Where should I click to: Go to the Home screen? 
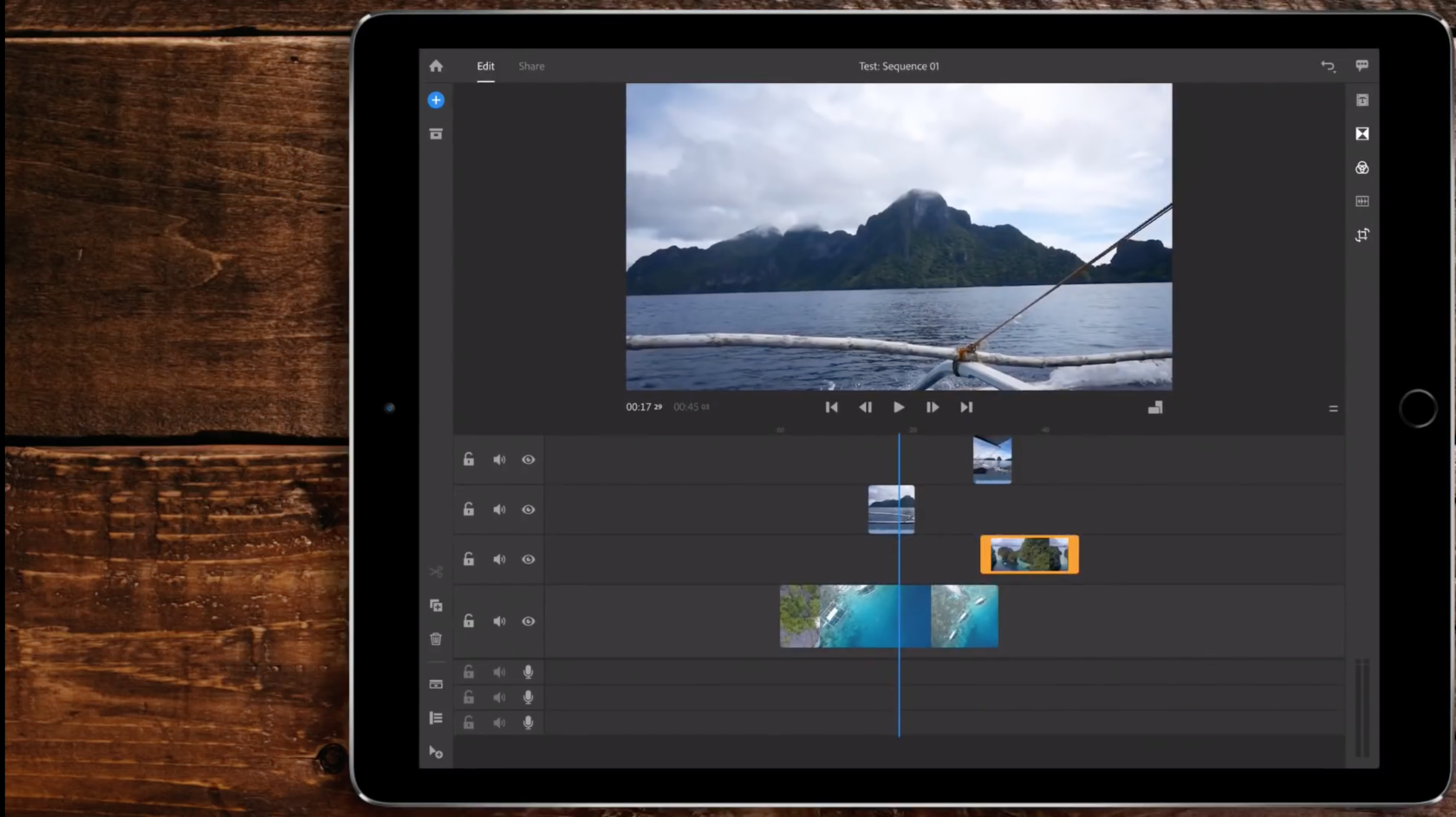tap(436, 66)
